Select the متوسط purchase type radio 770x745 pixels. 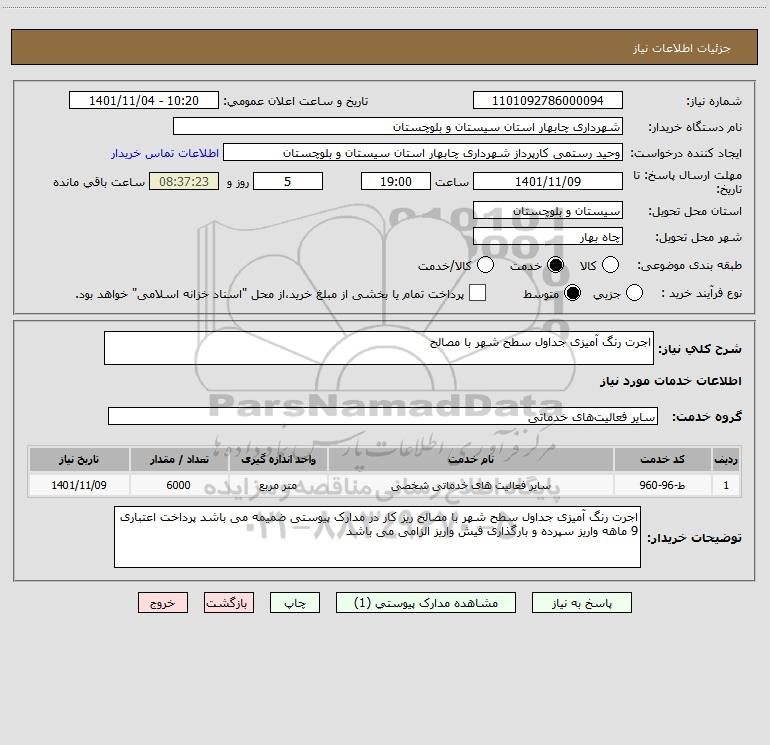pos(573,293)
